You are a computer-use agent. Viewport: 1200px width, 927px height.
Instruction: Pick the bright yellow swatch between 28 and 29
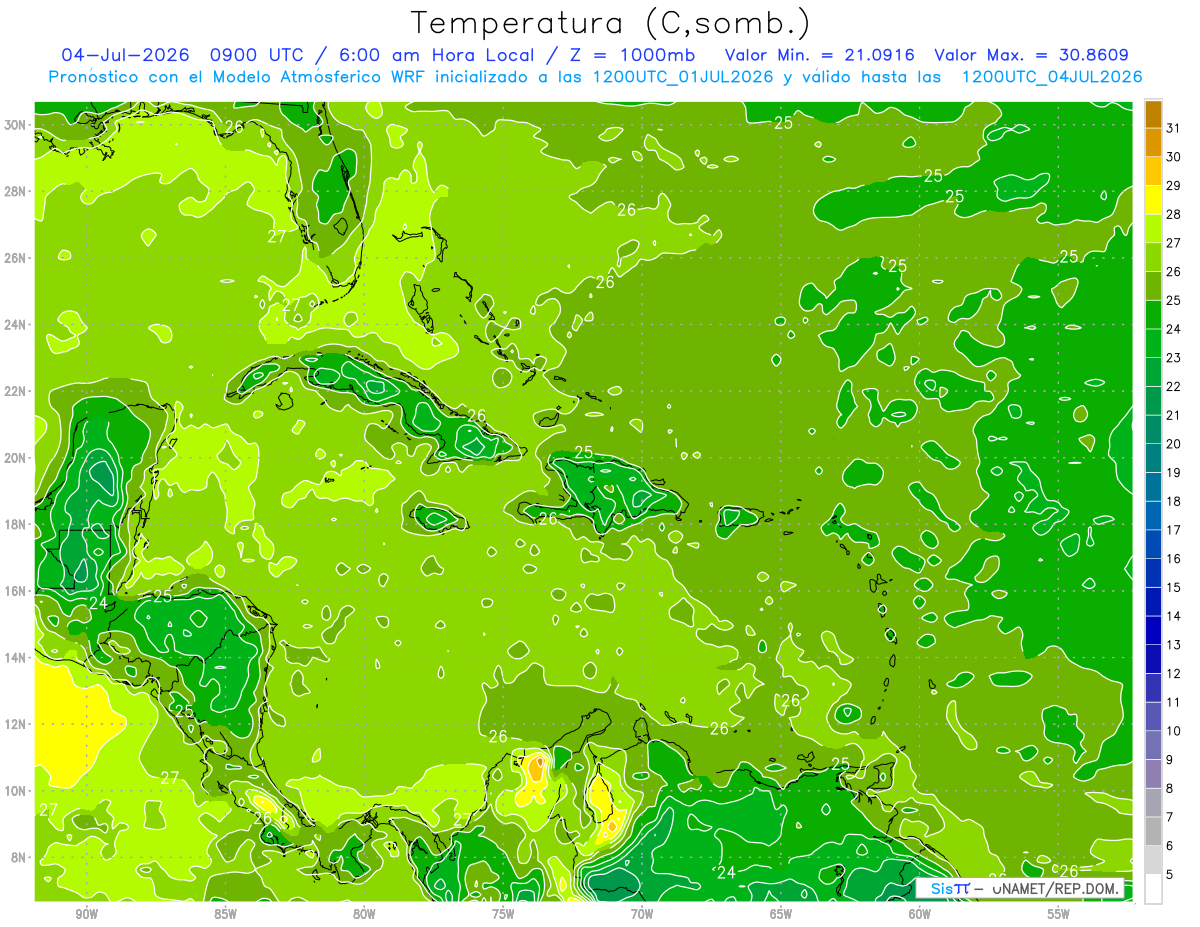pyautogui.click(x=1153, y=200)
